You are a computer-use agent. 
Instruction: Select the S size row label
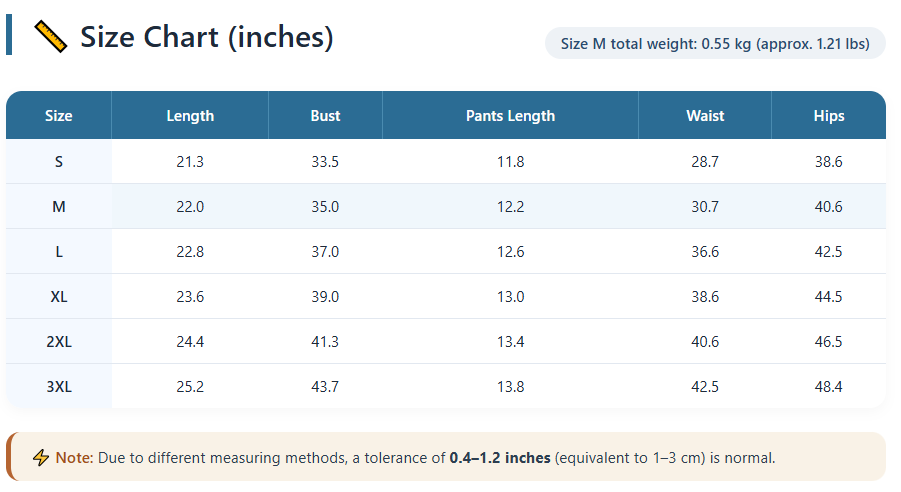coord(59,162)
